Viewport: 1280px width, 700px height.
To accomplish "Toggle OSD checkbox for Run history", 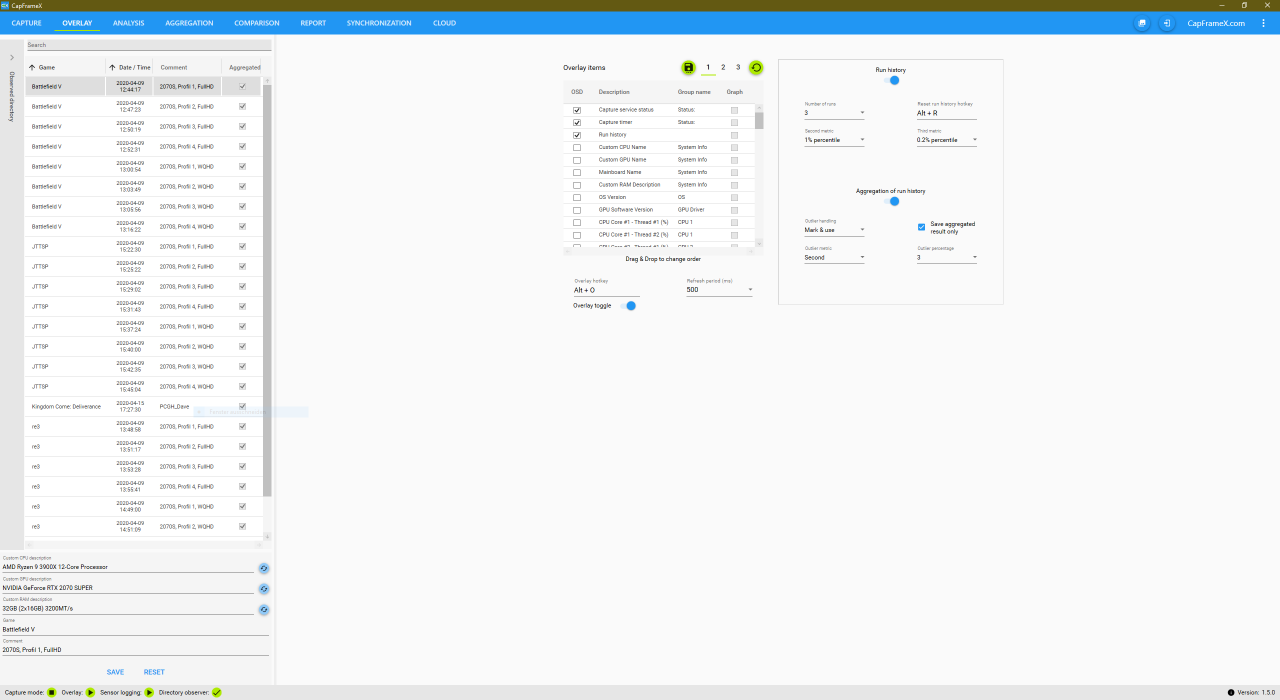I will click(577, 135).
